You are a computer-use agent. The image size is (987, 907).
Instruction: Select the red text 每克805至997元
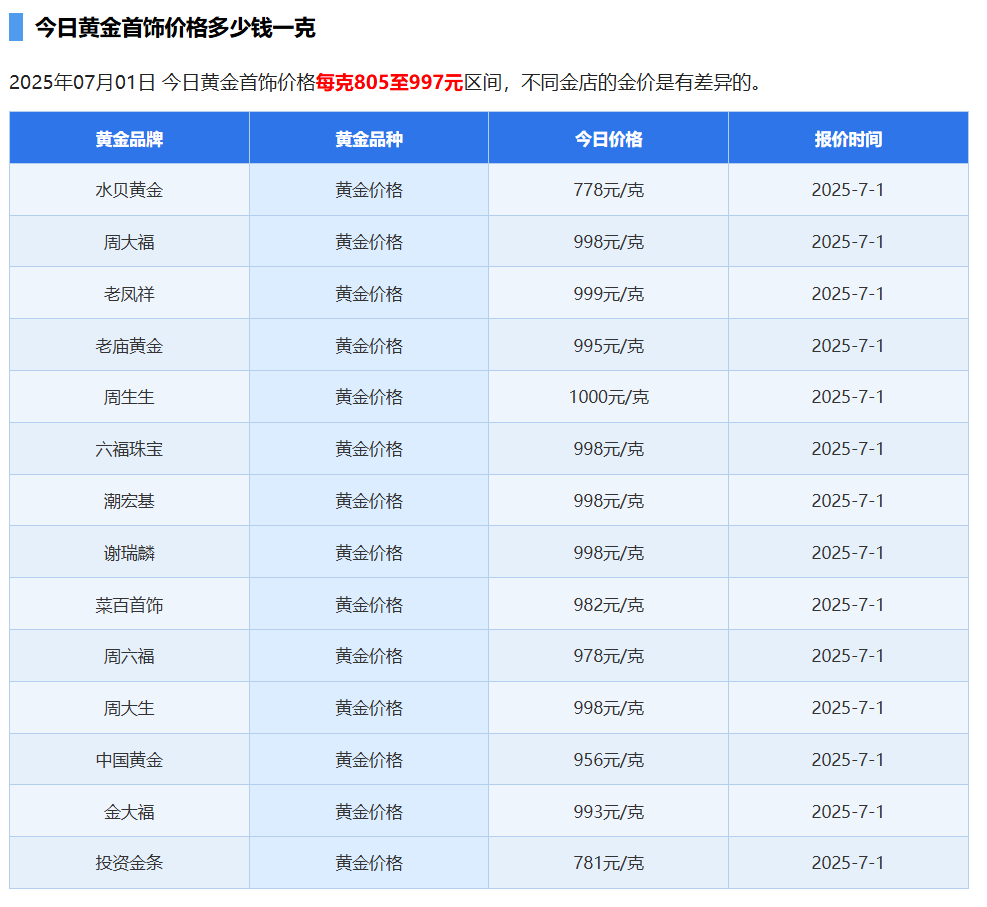click(x=390, y=82)
